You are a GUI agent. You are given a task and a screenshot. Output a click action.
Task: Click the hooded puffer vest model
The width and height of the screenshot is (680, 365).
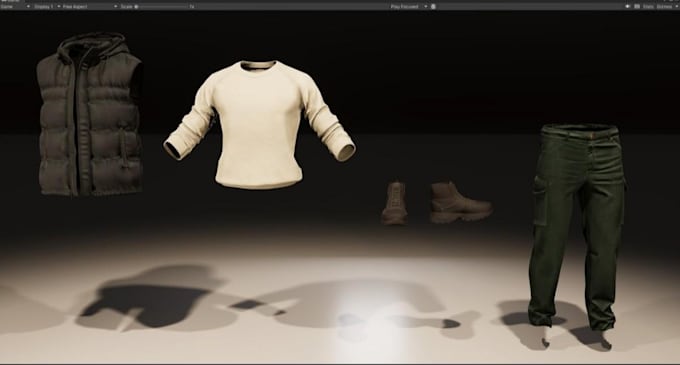coord(90,114)
